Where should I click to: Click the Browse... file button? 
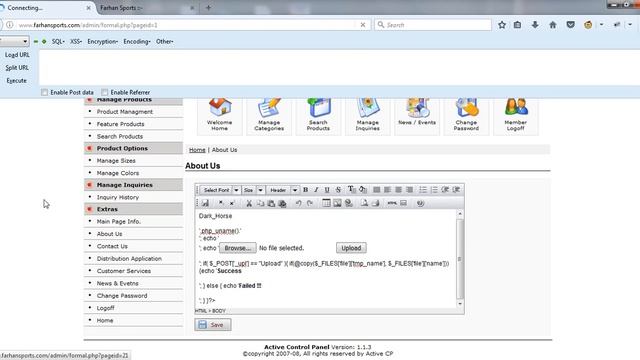[238, 248]
